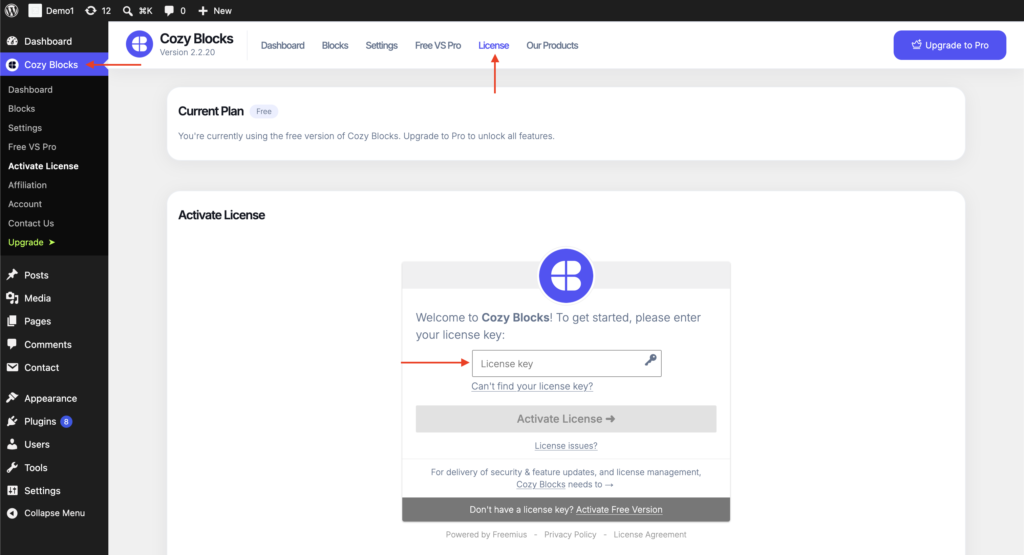Click the Activate License button
The width and height of the screenshot is (1024, 555).
click(x=566, y=419)
